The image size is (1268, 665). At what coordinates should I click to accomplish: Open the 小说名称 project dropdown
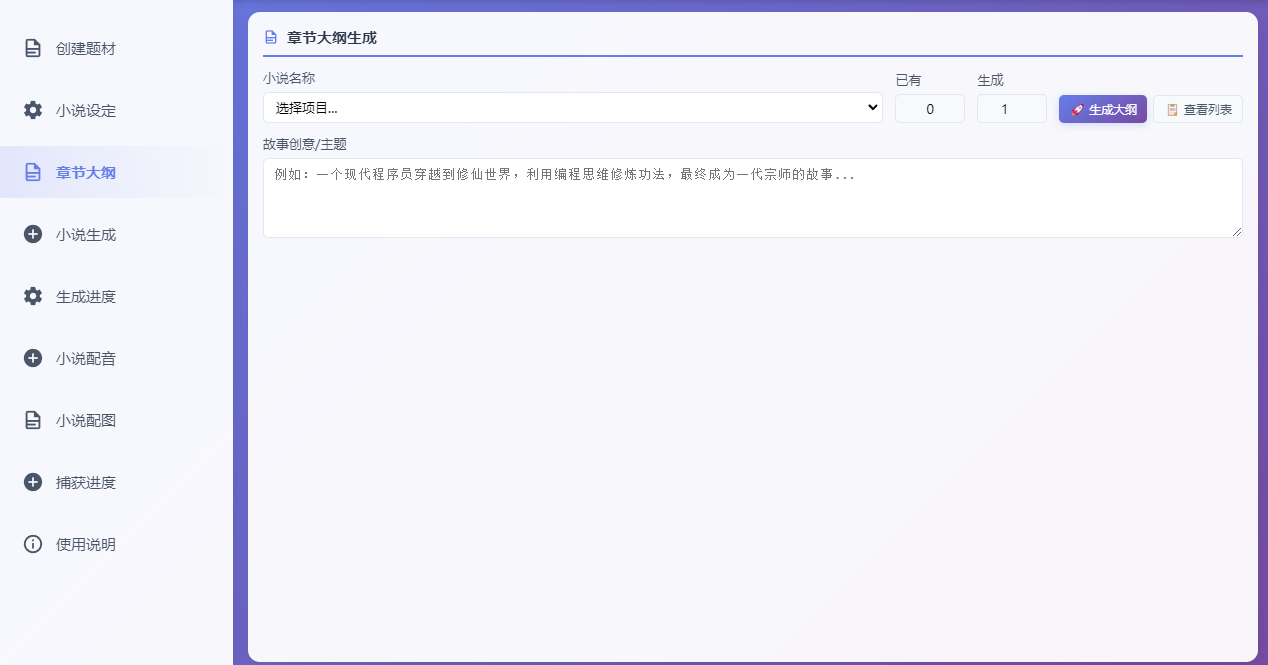[572, 108]
